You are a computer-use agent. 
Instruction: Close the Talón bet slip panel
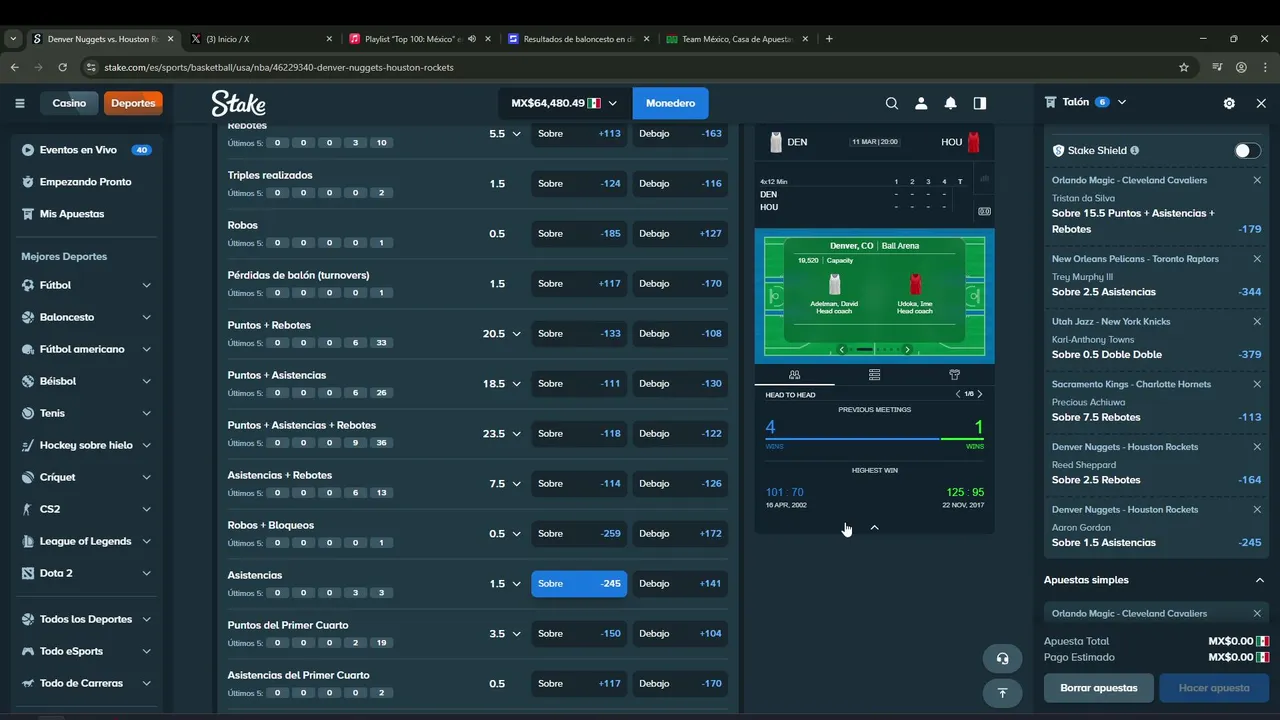click(1261, 103)
